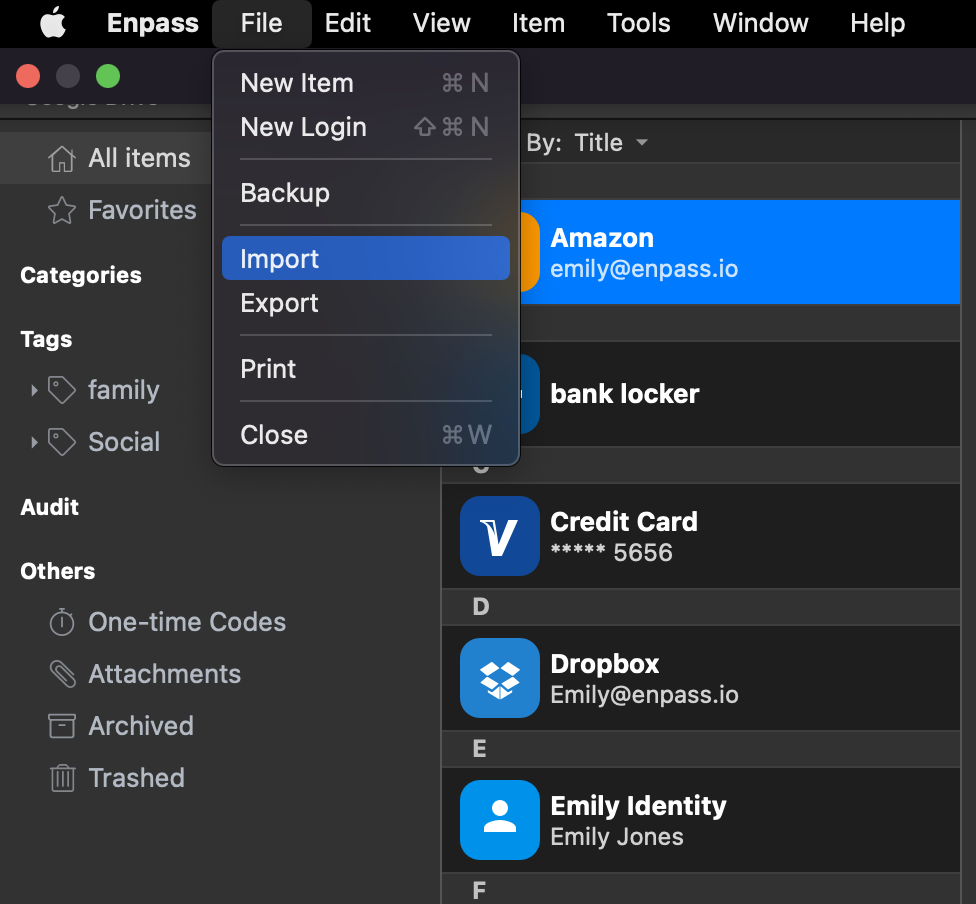Open the View menu

point(441,23)
